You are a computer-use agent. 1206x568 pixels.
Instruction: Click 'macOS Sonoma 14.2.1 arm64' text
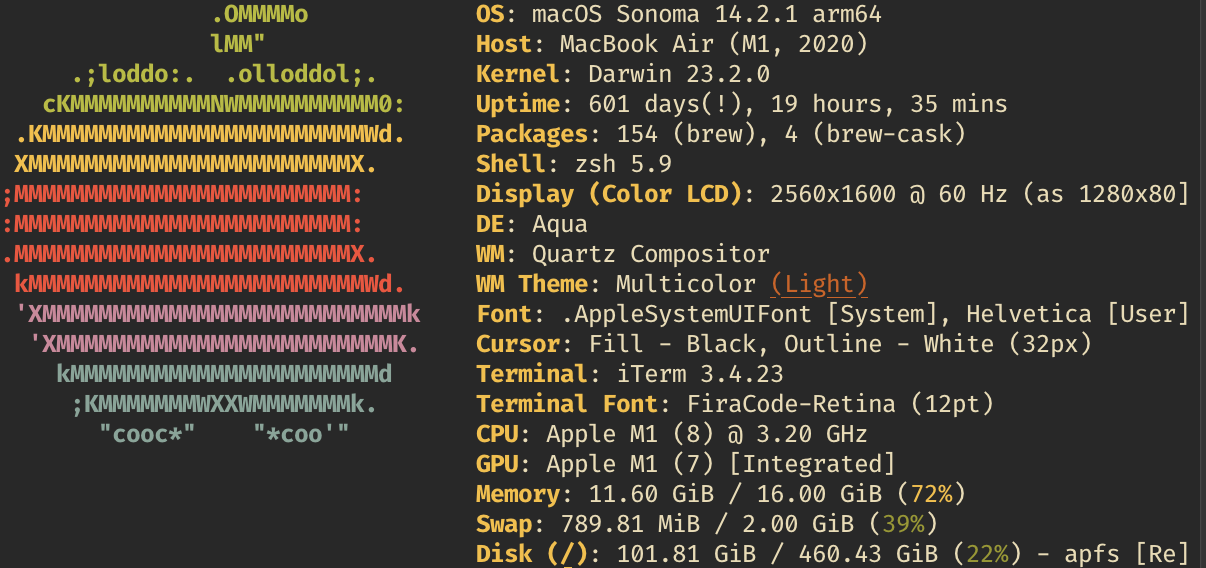click(x=707, y=15)
